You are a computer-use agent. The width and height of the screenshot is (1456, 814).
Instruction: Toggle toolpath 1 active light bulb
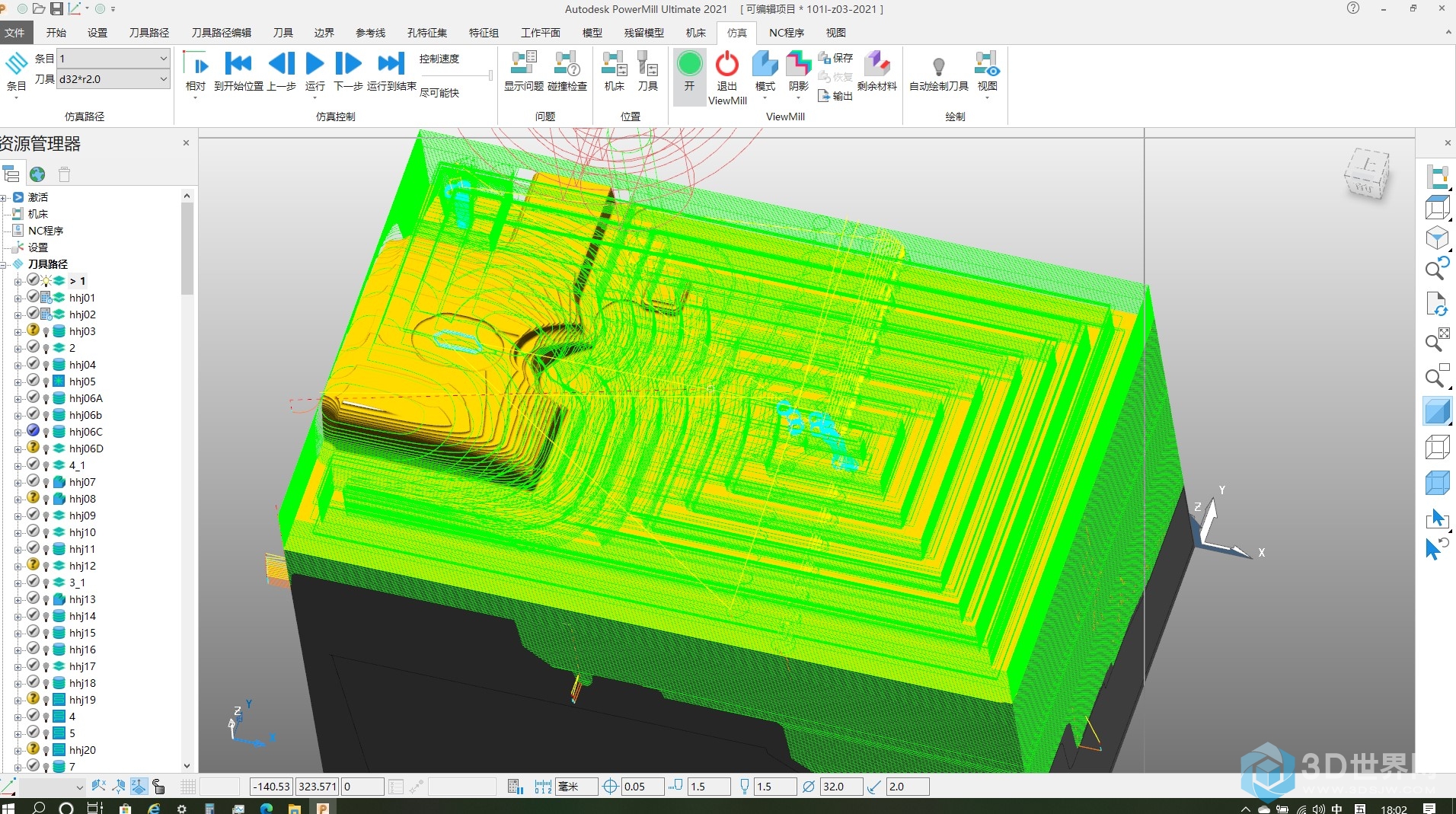(46, 281)
